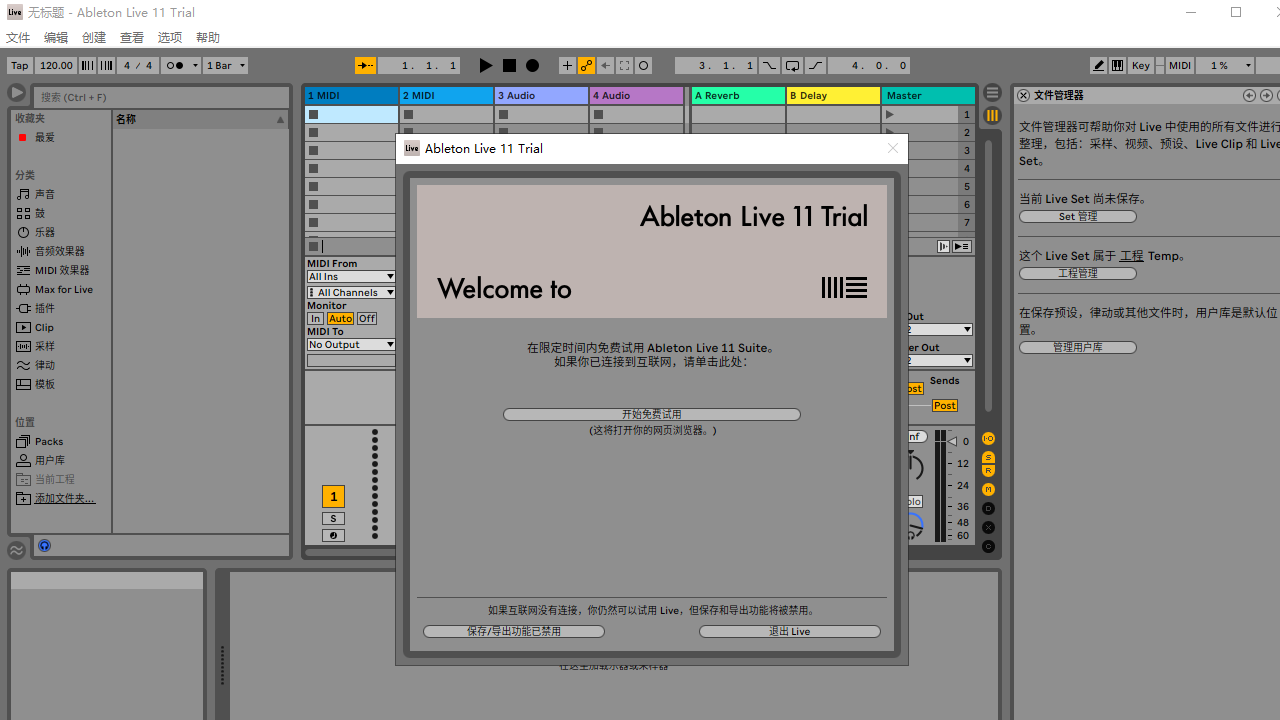Toggle the Track Delay D button
The image size is (1280, 720).
click(x=988, y=508)
